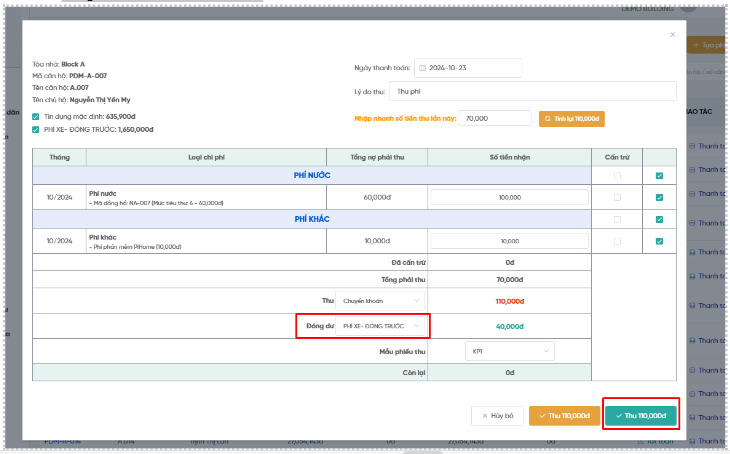Click the 'Tổng nợ phải thu' column header
The height and width of the screenshot is (454, 730).
377,157
